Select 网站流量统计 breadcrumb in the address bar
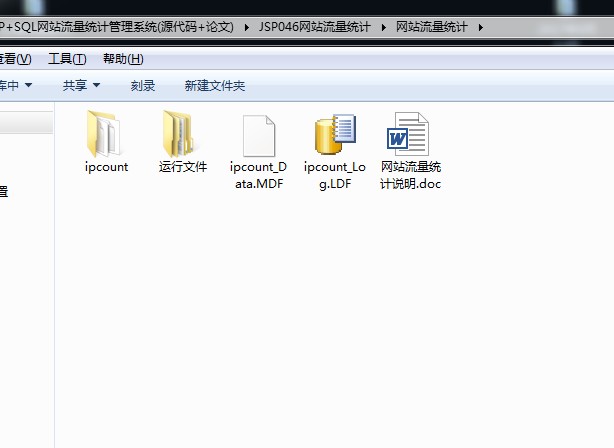The height and width of the screenshot is (448, 614). coord(431,27)
